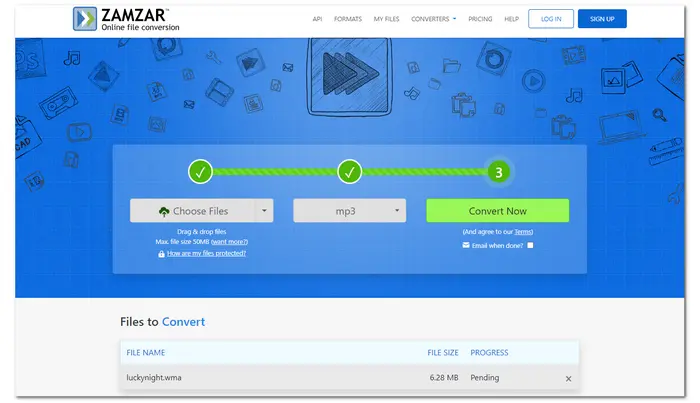Click the Files to Convert heading

click(x=162, y=322)
